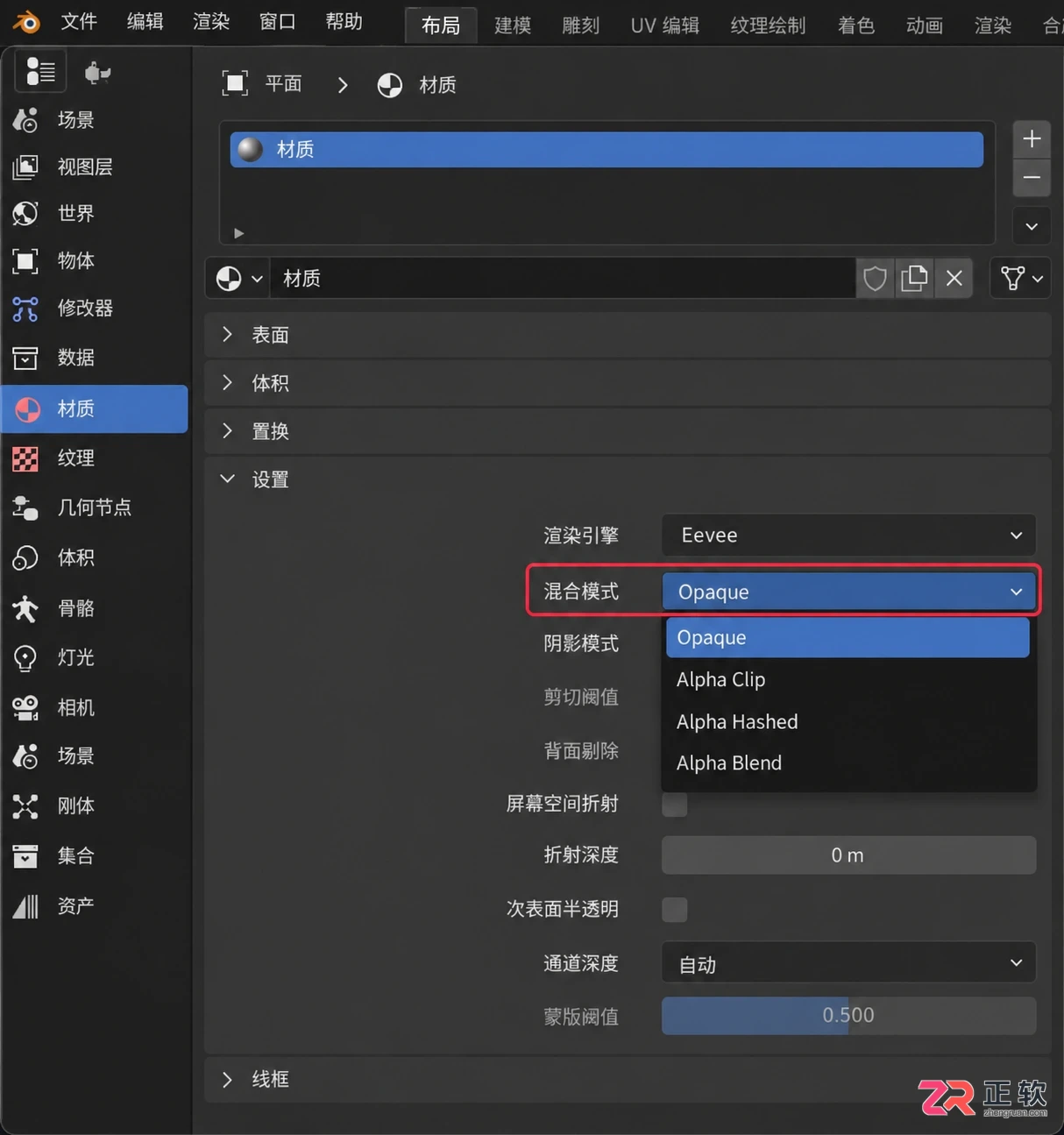1064x1135 pixels.
Task: Open the 窗口 window menu
Action: click(277, 21)
